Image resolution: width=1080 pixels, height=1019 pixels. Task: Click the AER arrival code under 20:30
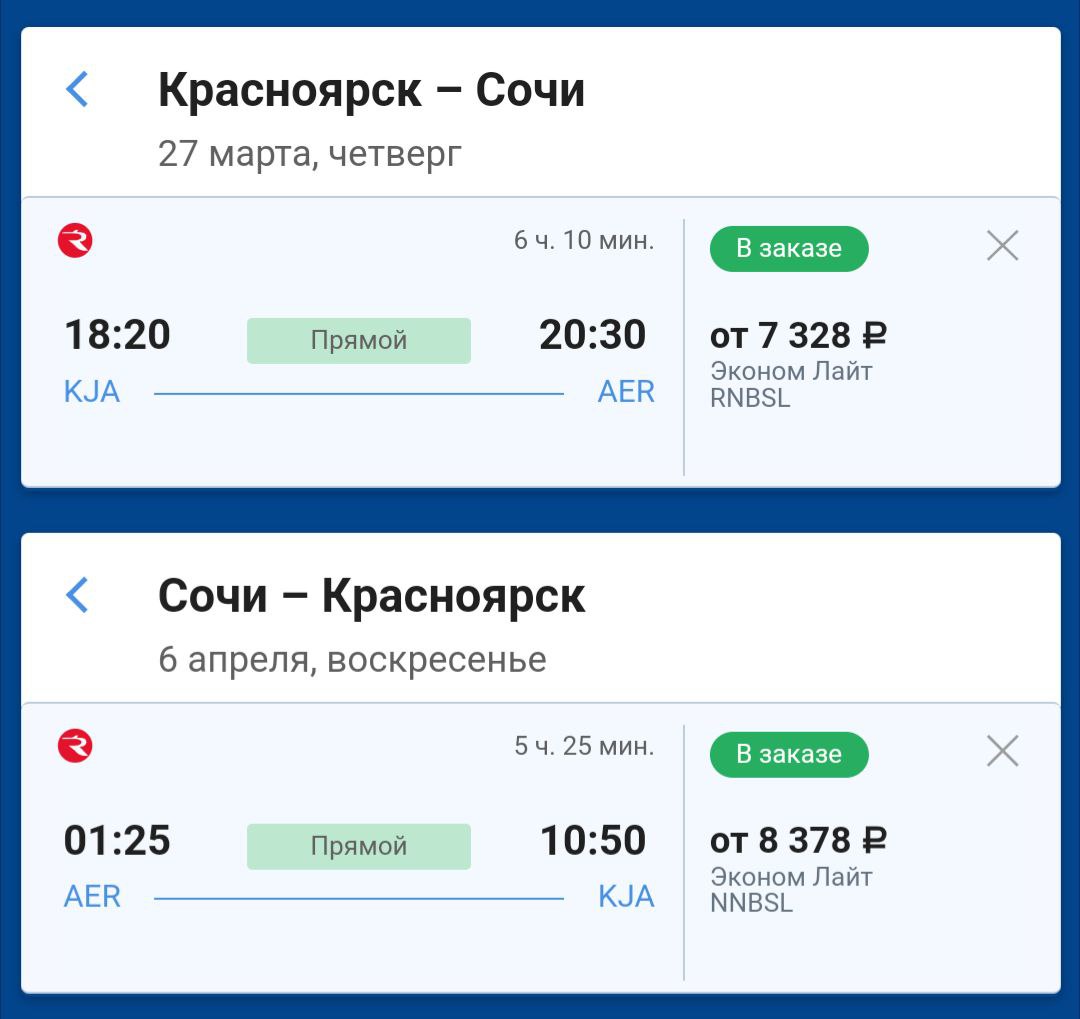tap(626, 392)
